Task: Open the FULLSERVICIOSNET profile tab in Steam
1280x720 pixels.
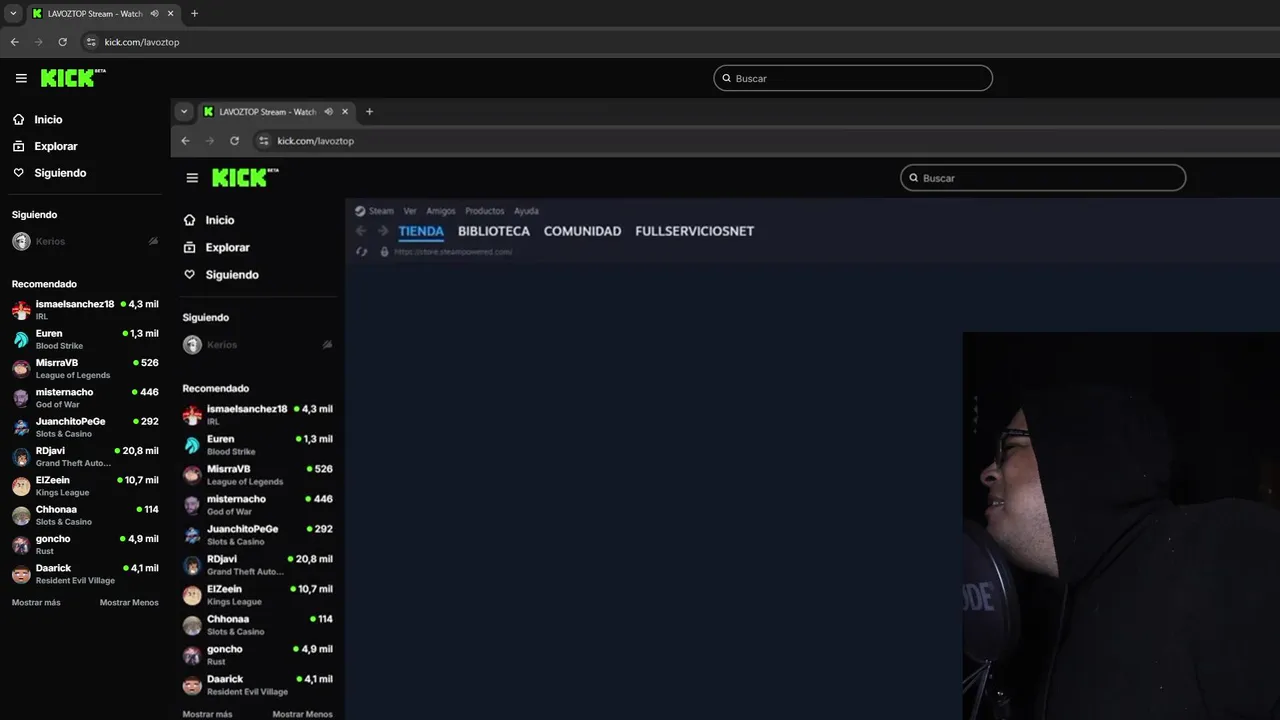Action: 695,231
